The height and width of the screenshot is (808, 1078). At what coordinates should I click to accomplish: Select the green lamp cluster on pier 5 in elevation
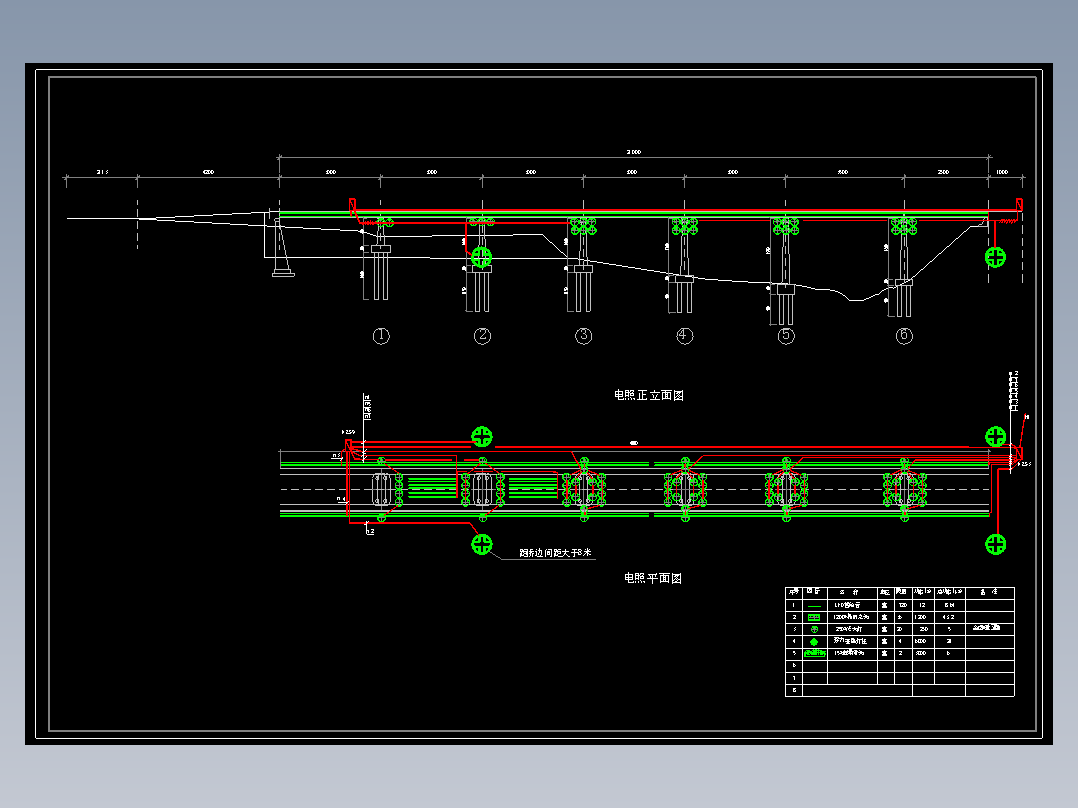[x=786, y=226]
